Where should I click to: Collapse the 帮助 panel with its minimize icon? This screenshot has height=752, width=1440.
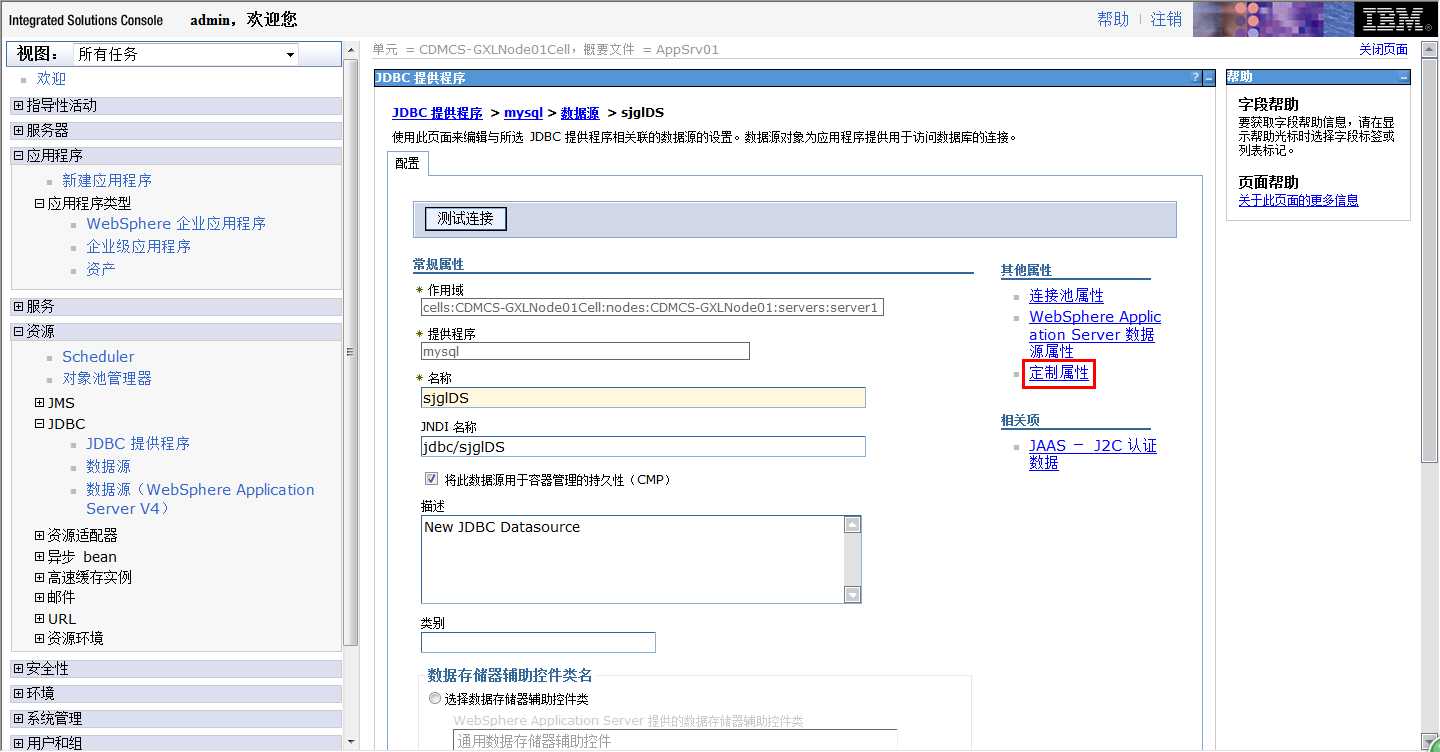pyautogui.click(x=1404, y=77)
